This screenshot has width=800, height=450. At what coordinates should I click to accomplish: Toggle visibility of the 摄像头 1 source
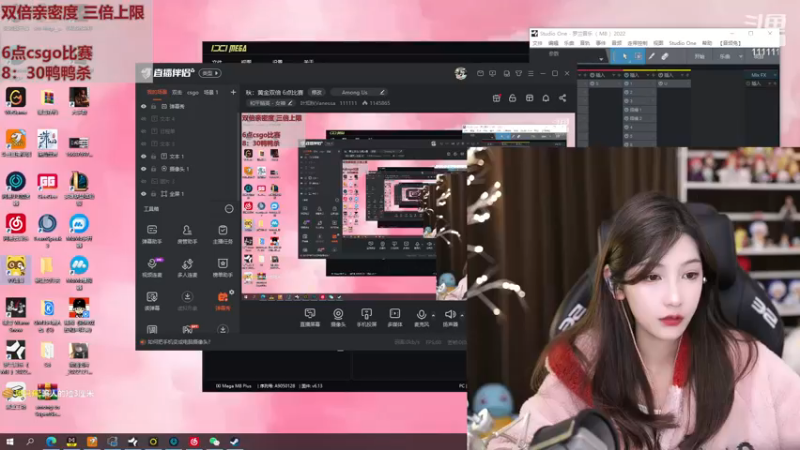pos(143,169)
